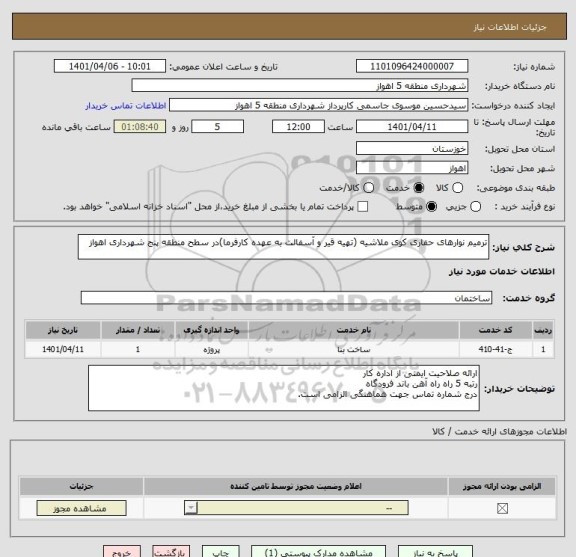Viewport: 576px width, 557px height.
Task: Click the general need description text box
Action: [283, 247]
